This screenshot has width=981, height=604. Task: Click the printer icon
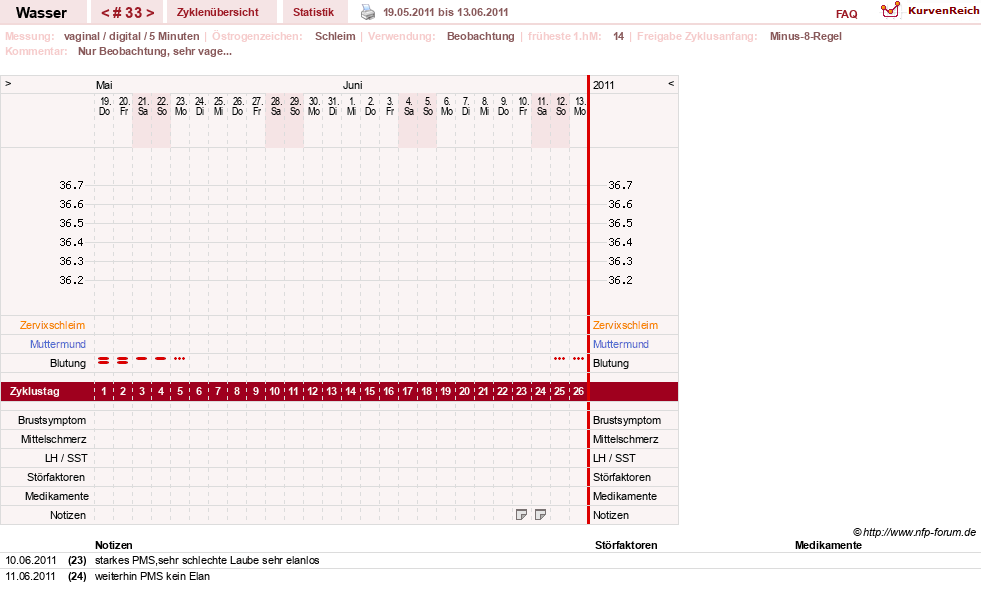click(x=368, y=12)
